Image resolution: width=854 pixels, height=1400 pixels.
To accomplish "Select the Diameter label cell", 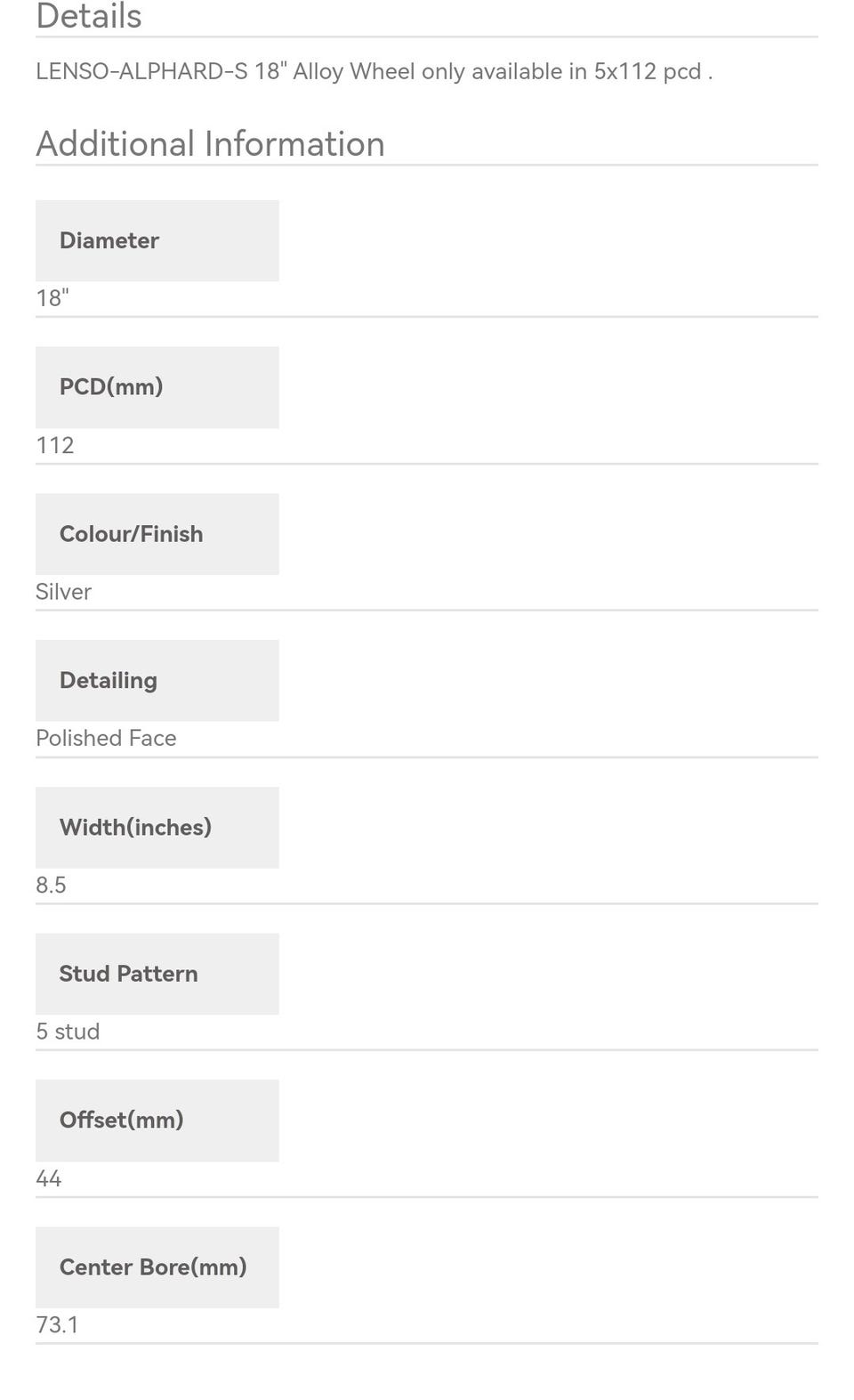I will coord(157,240).
